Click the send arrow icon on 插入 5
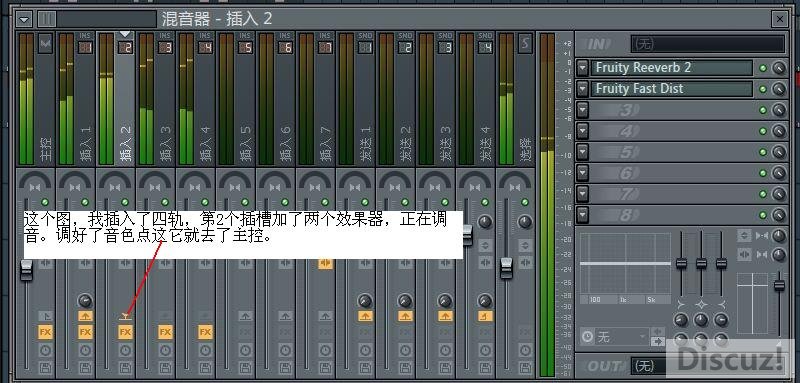 coord(245,316)
